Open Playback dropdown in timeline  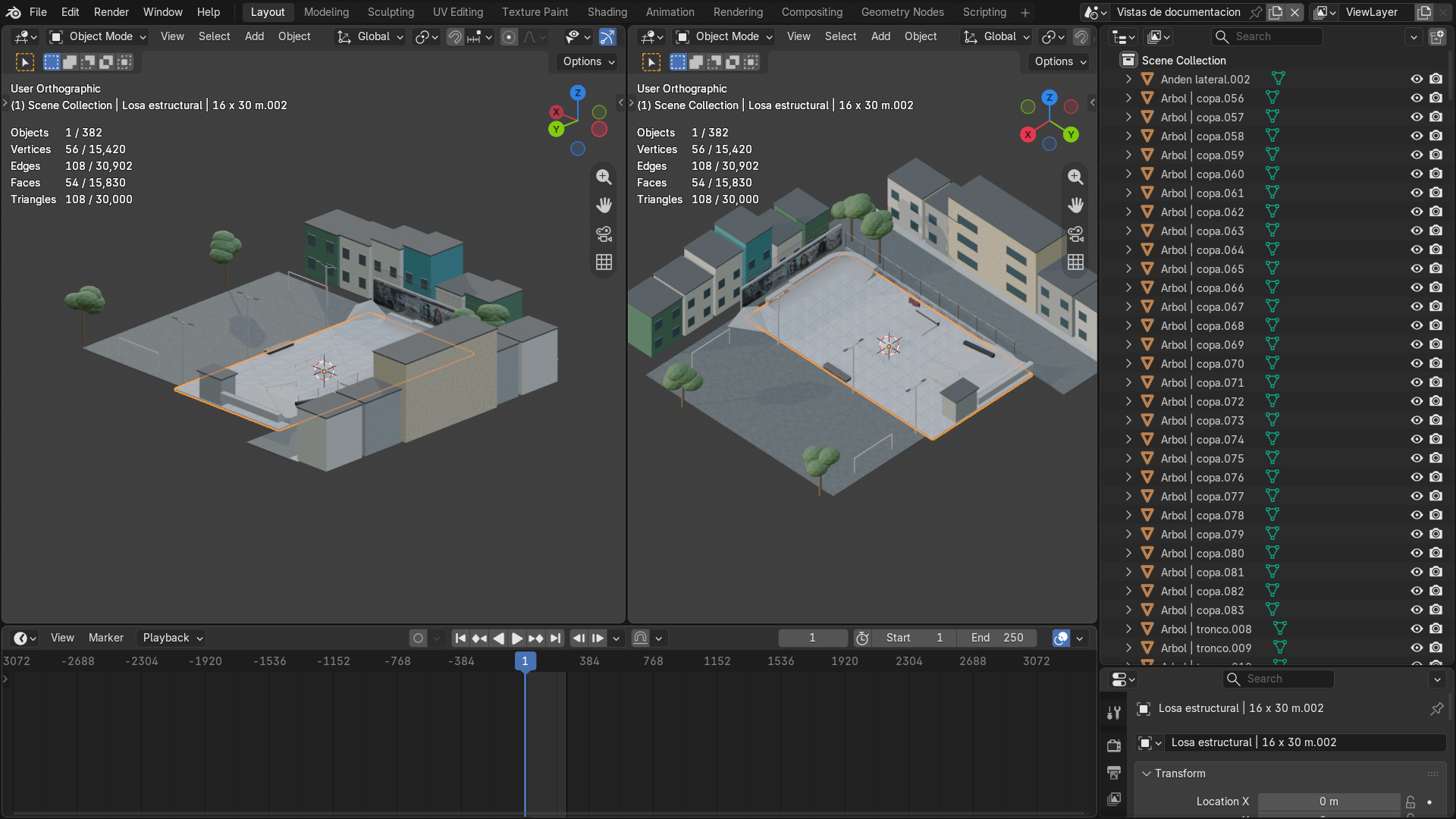pos(171,638)
